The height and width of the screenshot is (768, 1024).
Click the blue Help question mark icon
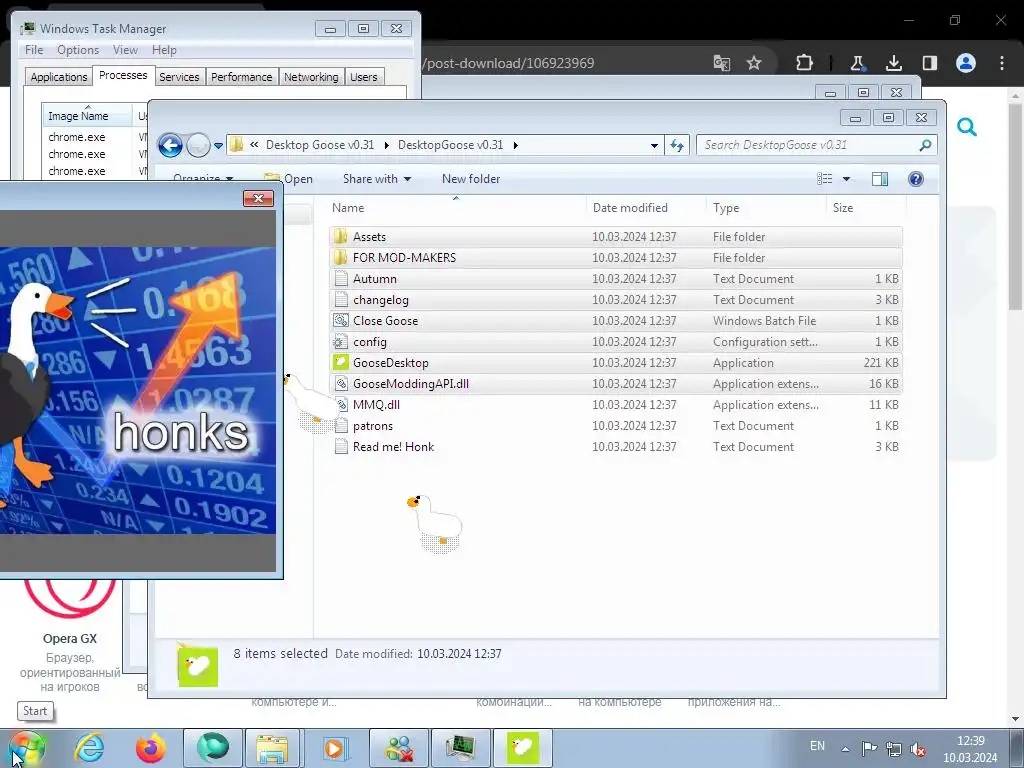pyautogui.click(x=916, y=179)
